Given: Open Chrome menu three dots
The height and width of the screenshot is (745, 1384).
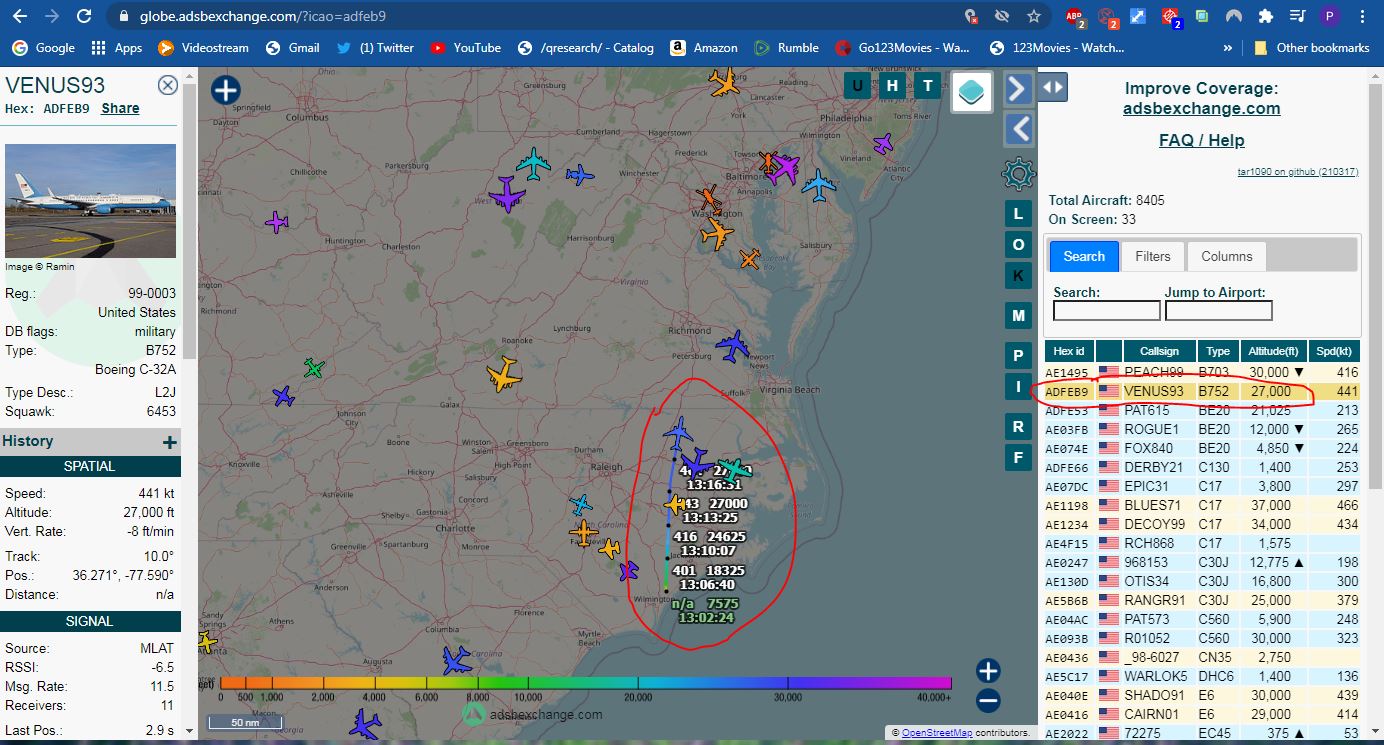Looking at the screenshot, I should click(1362, 16).
